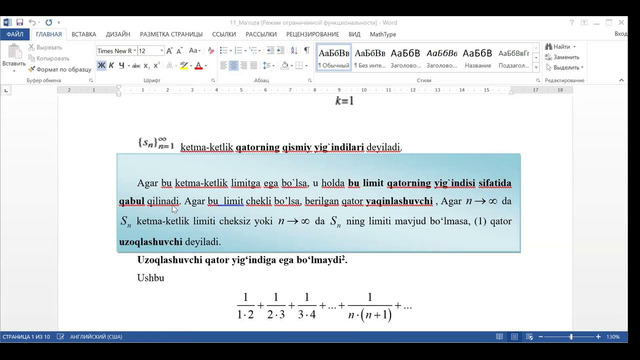640x360 pixels.
Task: Toggle Bold (Ж) formatting
Action: click(101, 65)
